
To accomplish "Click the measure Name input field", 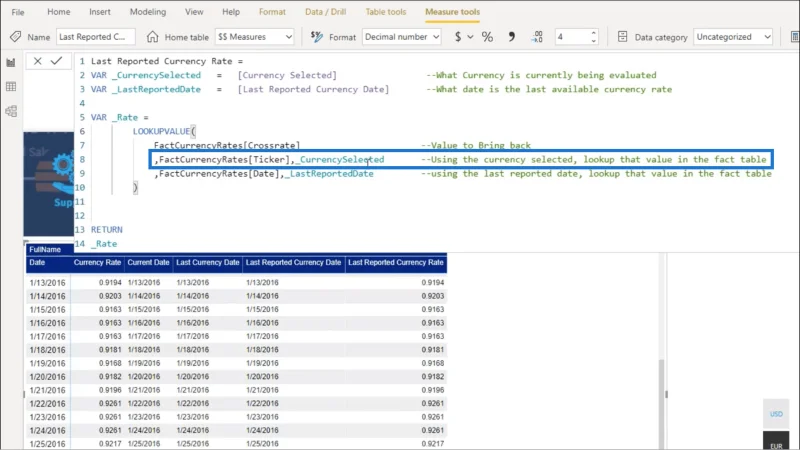I will [95, 37].
